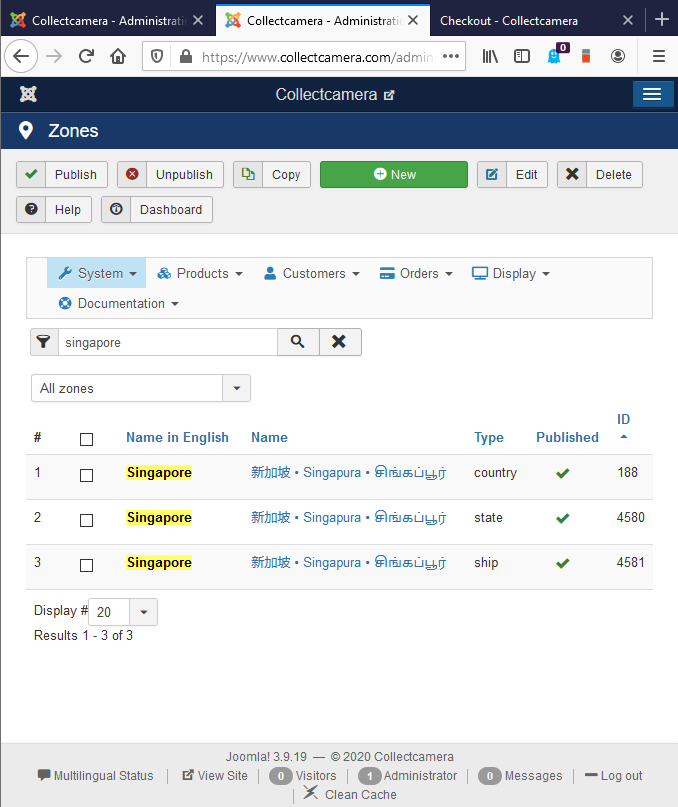Run search with the magnifier button
678x807 pixels.
coord(298,342)
